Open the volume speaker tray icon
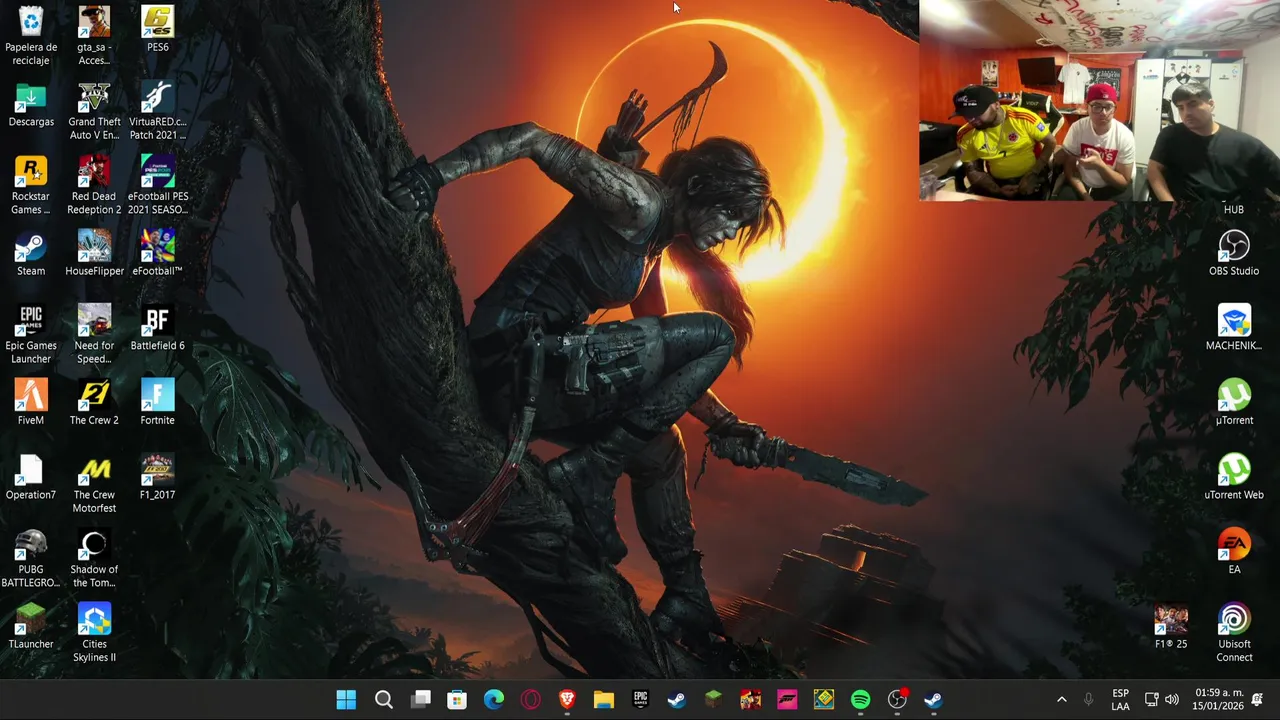This screenshot has height=720, width=1280. [x=1172, y=700]
